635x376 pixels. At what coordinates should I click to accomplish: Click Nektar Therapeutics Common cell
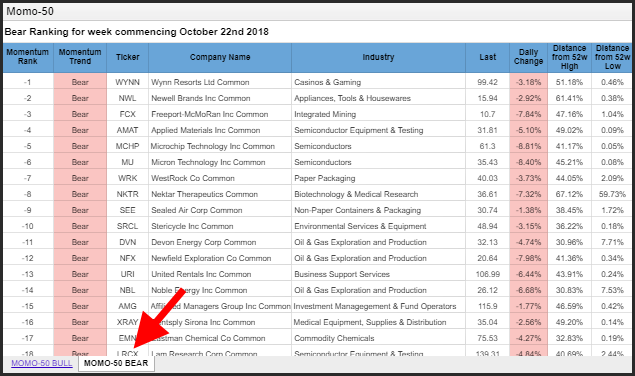(x=220, y=194)
